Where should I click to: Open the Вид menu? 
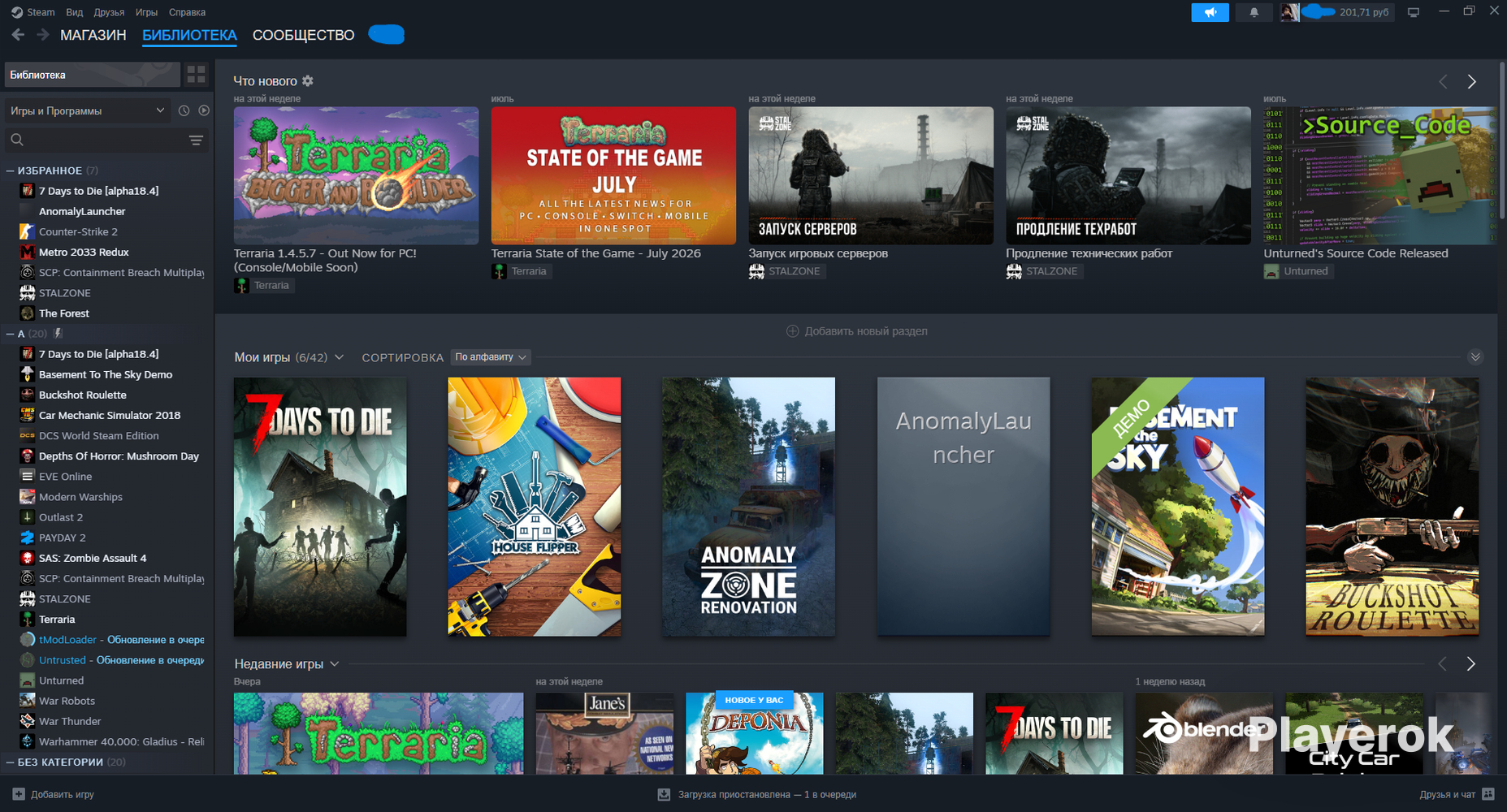[x=75, y=12]
